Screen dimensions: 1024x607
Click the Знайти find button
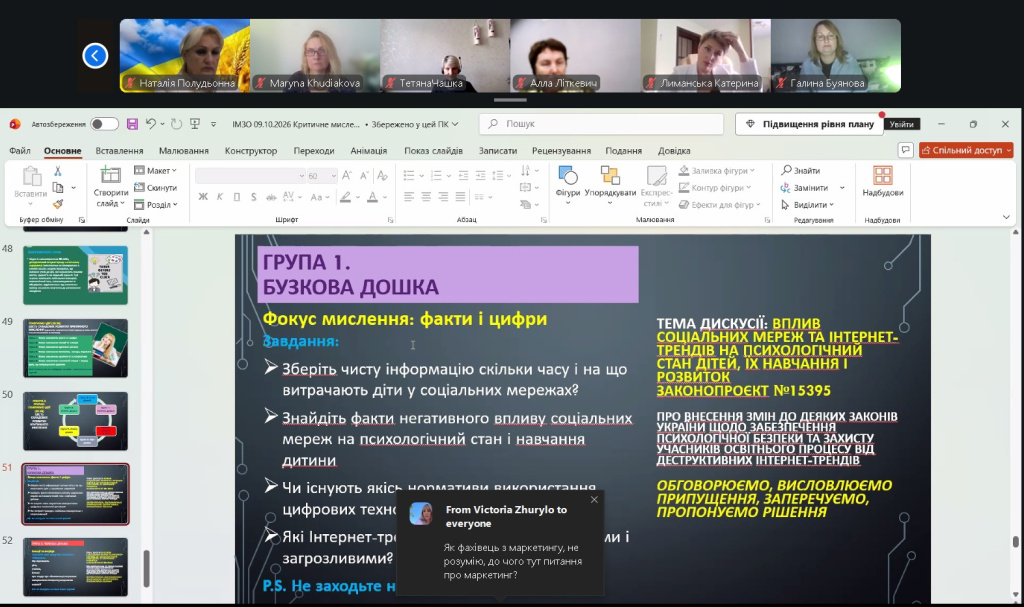[801, 171]
